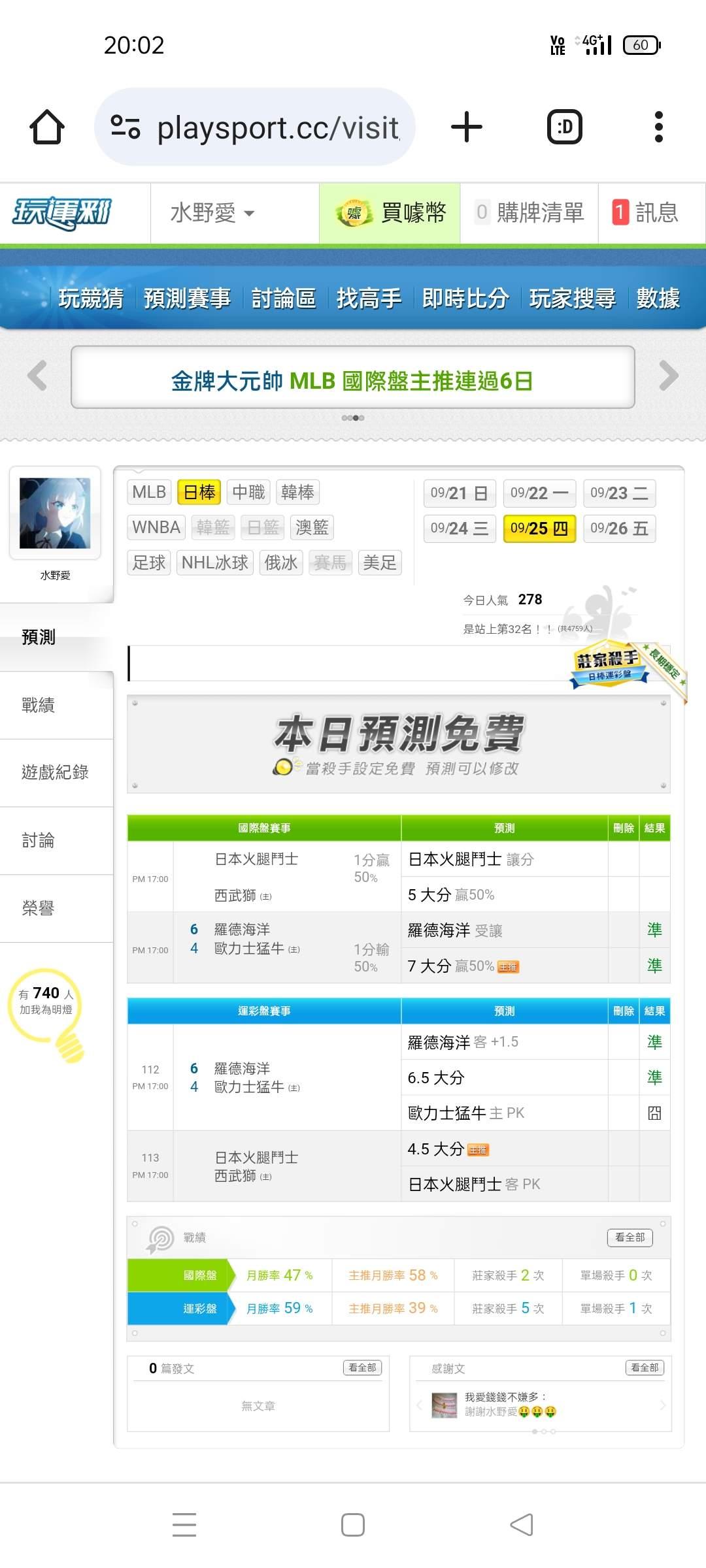Select the MLB league filter

click(x=149, y=492)
